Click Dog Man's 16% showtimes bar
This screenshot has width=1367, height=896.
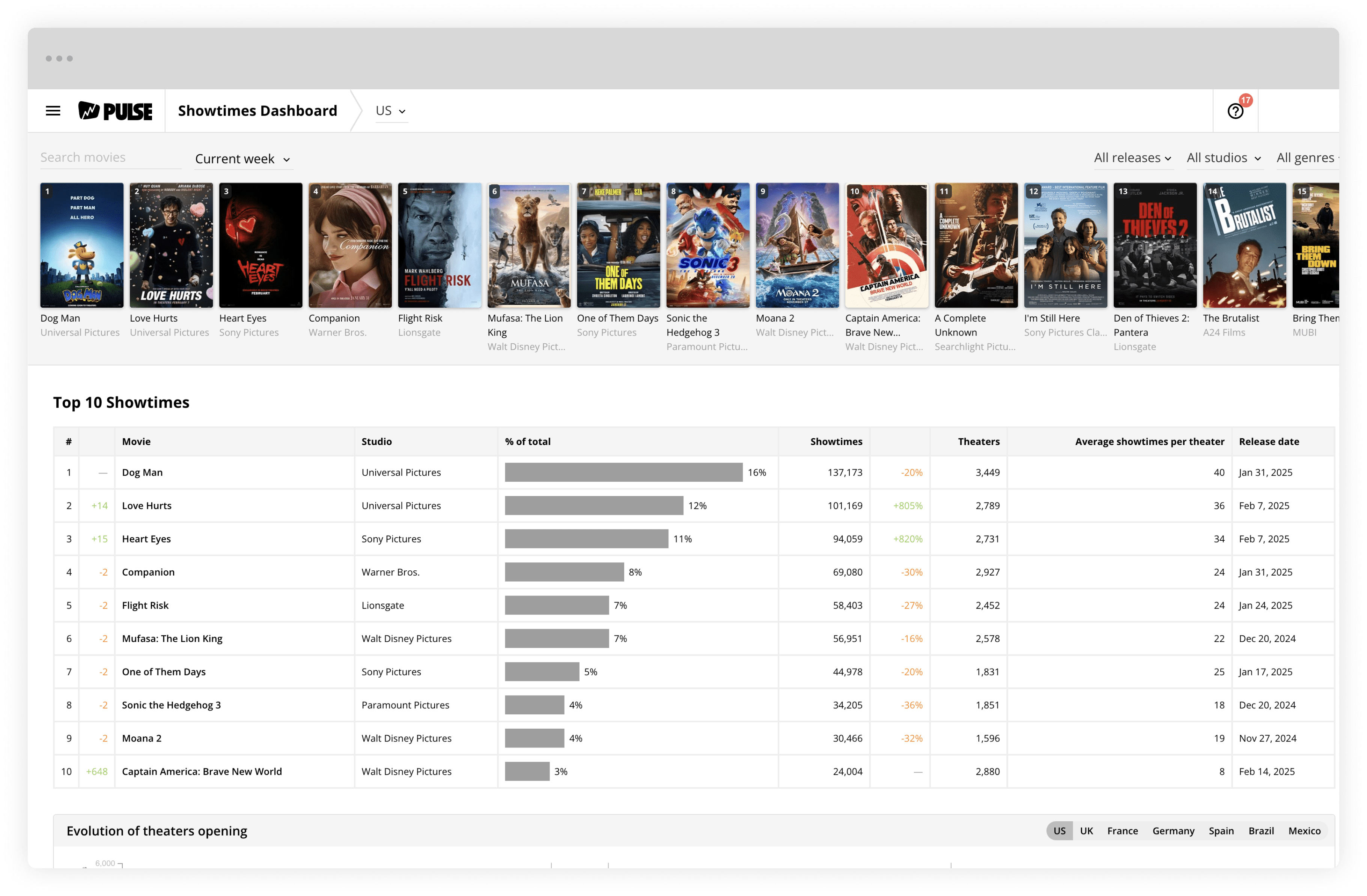click(x=623, y=472)
